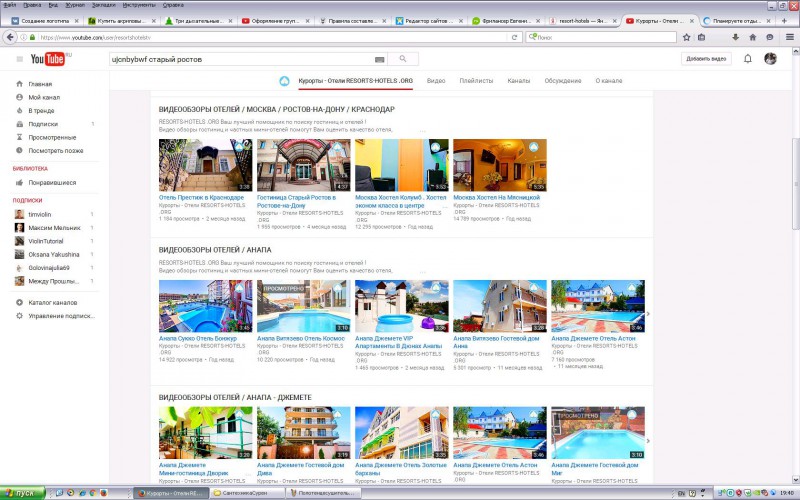Open the Oksana Yakushina subscription
Screen dimensions: 800x500
coord(54,254)
